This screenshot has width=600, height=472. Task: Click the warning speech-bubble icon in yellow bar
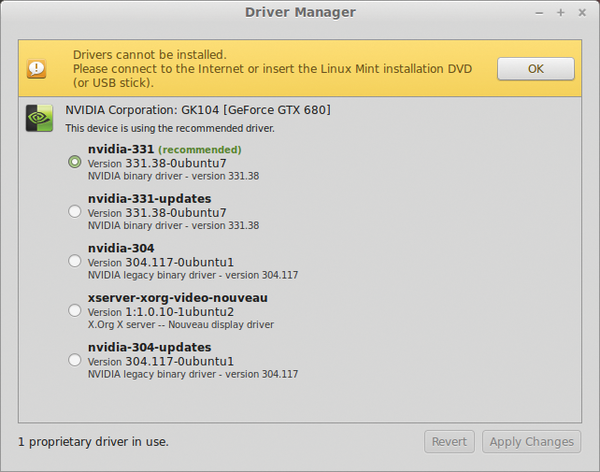click(x=37, y=69)
